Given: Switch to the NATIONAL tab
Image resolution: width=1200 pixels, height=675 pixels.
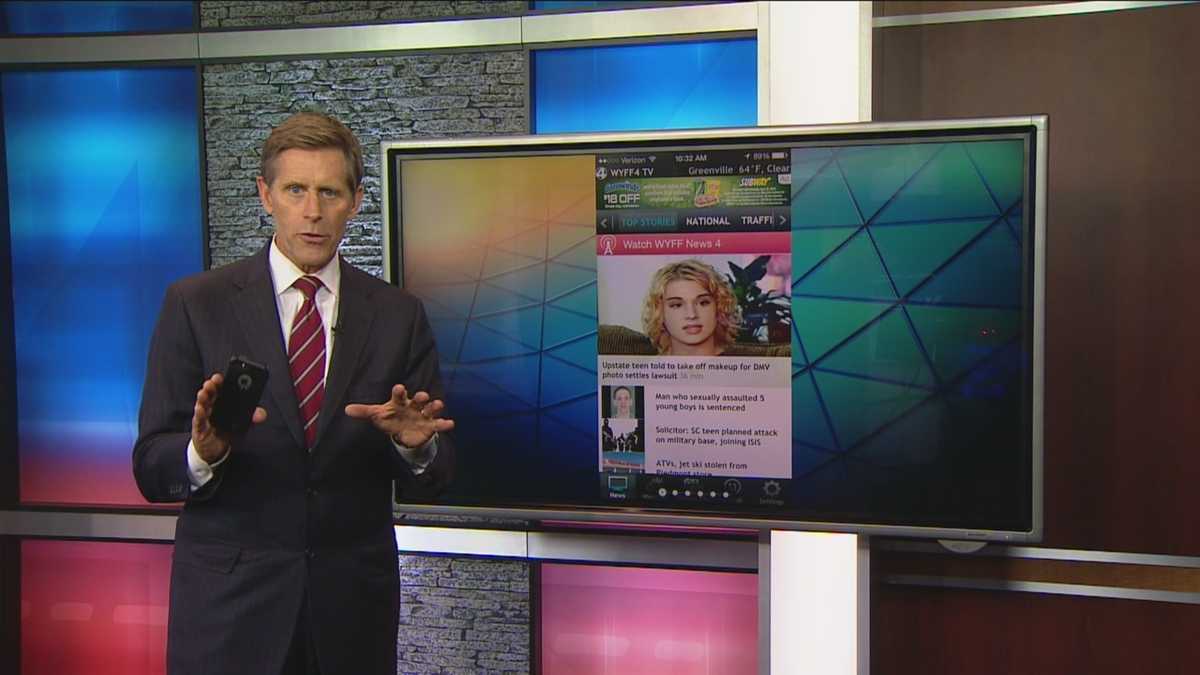Looking at the screenshot, I should coord(707,221).
